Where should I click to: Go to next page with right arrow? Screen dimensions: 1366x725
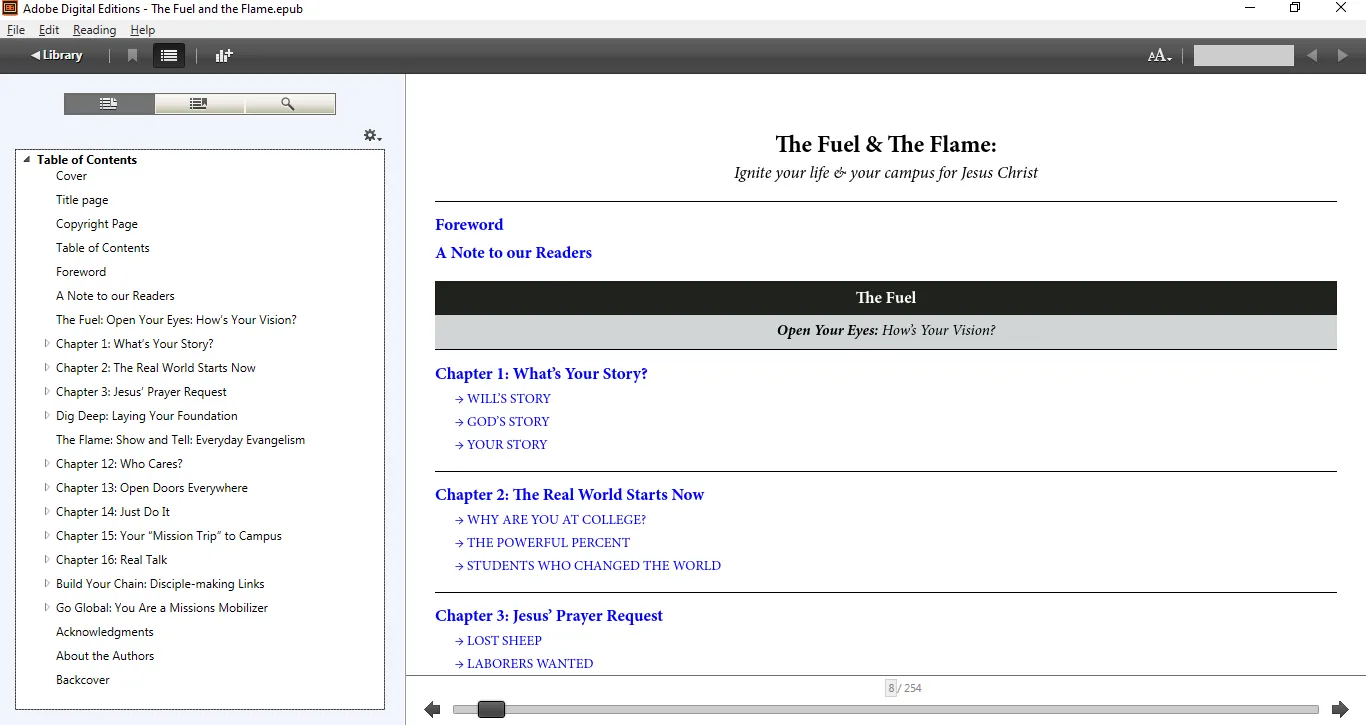click(x=1340, y=709)
